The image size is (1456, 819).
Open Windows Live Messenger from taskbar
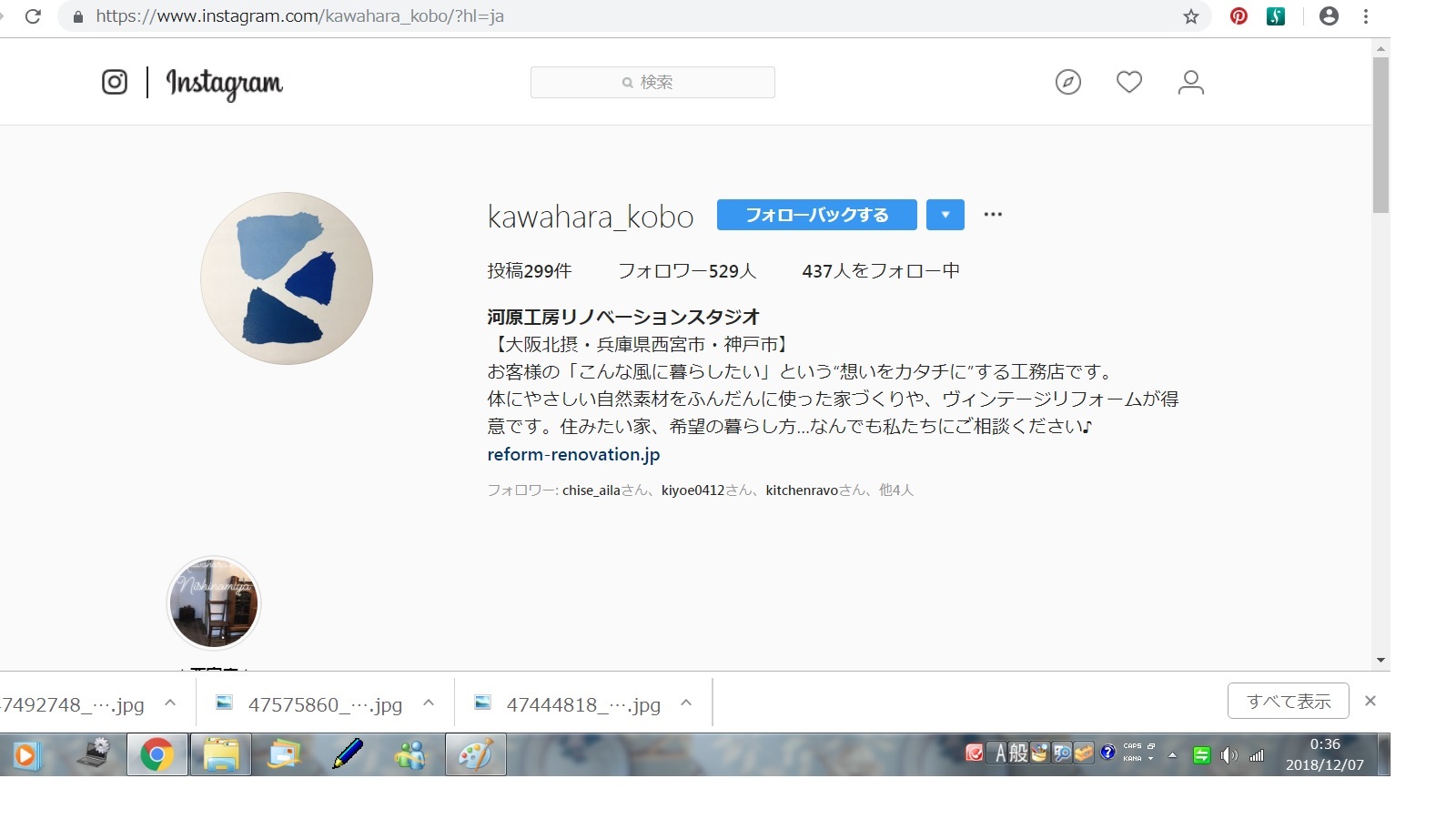click(410, 755)
